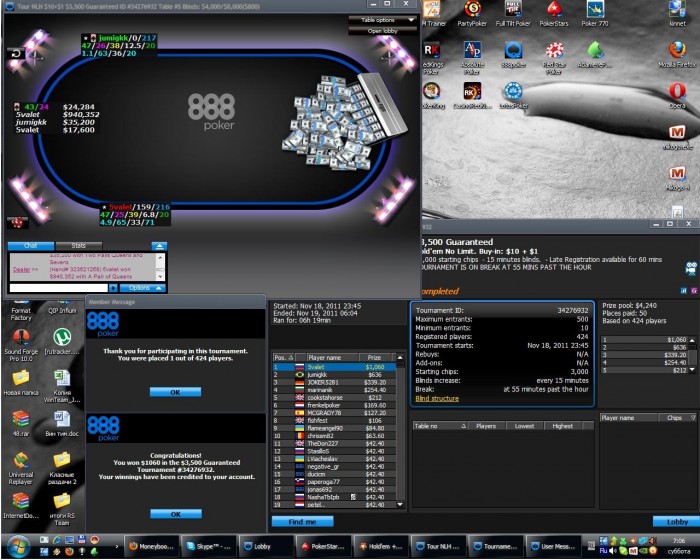This screenshot has height=560, width=700.
Task: Sort the Chips column dropdown arrow
Action: pyautogui.click(x=693, y=418)
